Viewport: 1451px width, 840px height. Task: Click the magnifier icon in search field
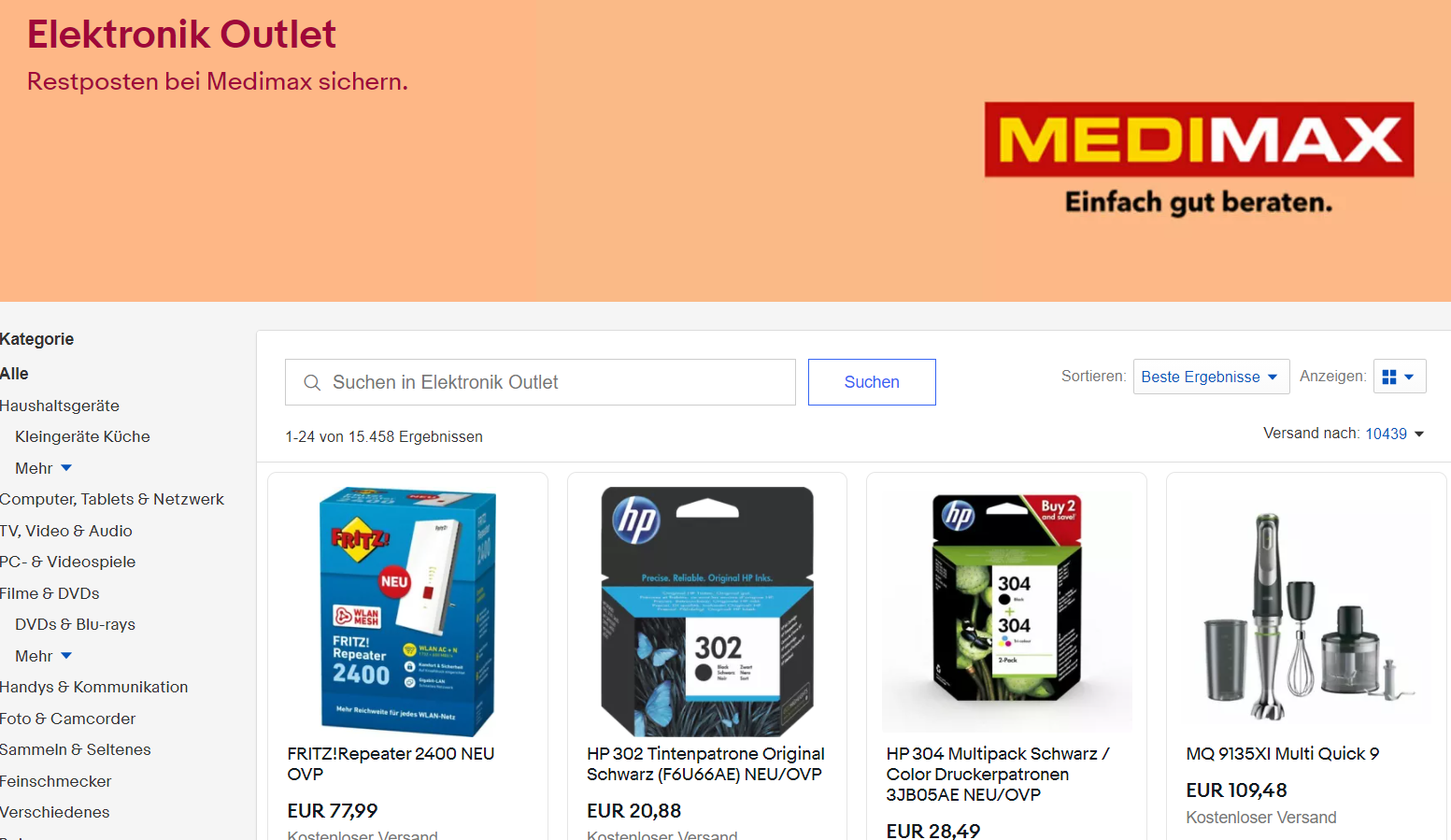[x=312, y=382]
